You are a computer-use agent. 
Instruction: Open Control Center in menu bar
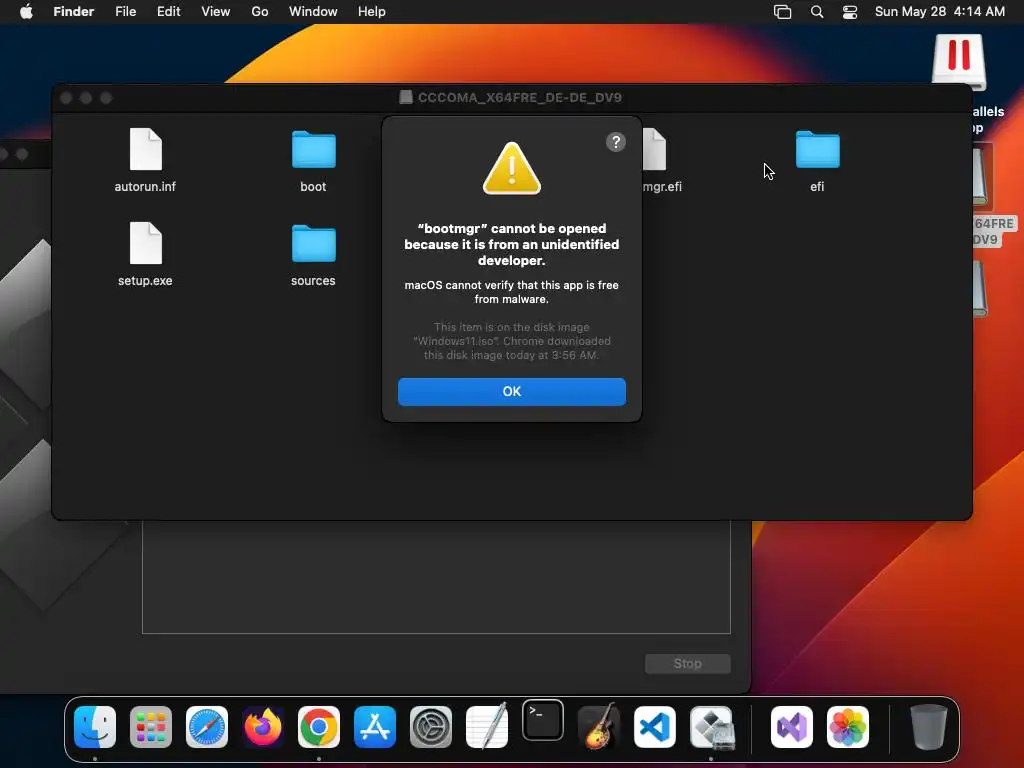click(x=850, y=12)
